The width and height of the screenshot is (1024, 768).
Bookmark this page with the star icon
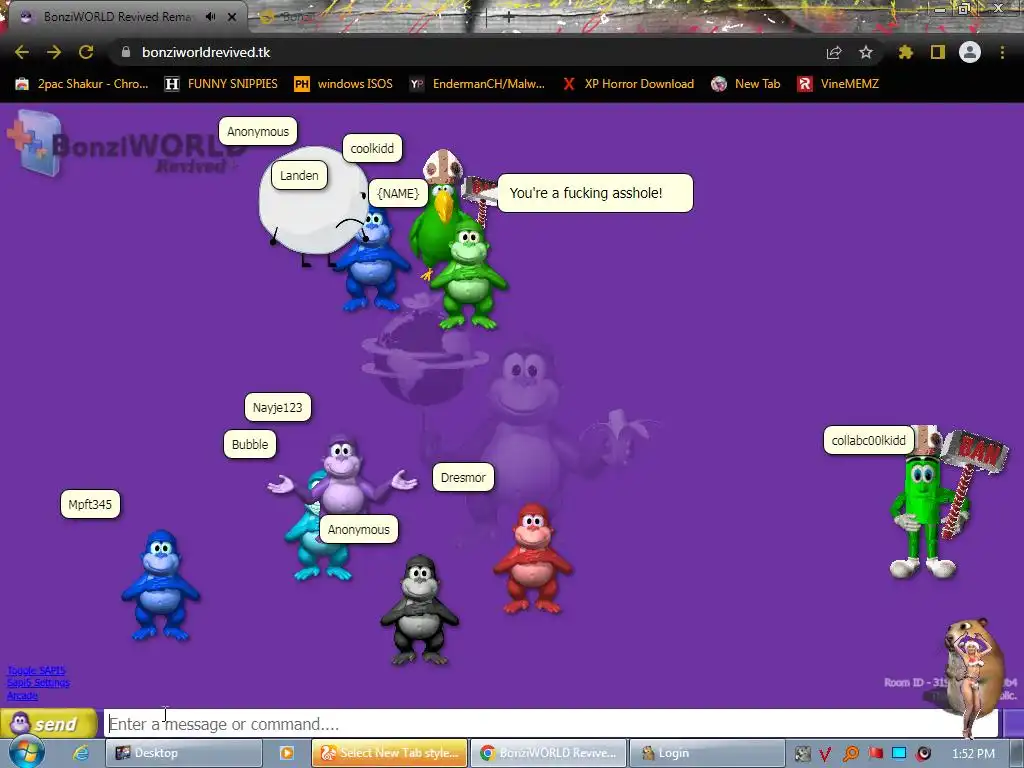pos(866,52)
